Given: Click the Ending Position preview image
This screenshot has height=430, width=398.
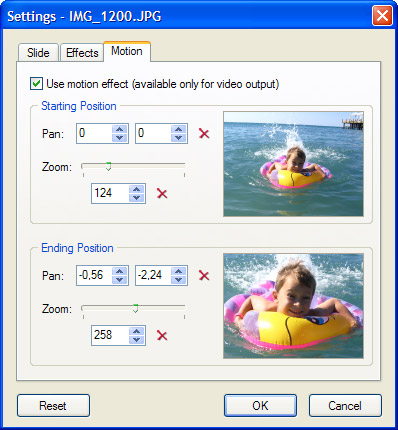Looking at the screenshot, I should pos(293,306).
